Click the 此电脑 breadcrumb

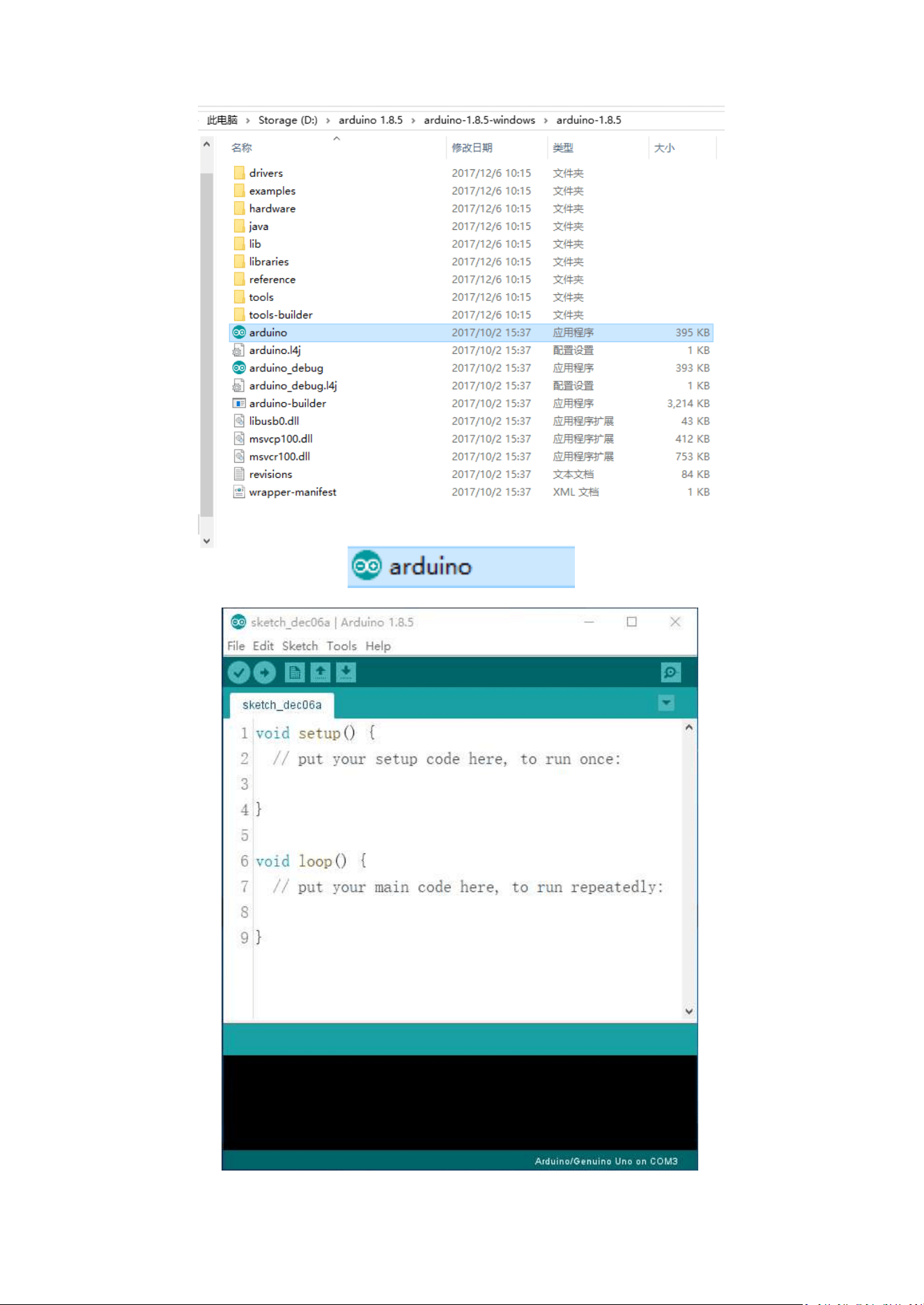[x=222, y=120]
